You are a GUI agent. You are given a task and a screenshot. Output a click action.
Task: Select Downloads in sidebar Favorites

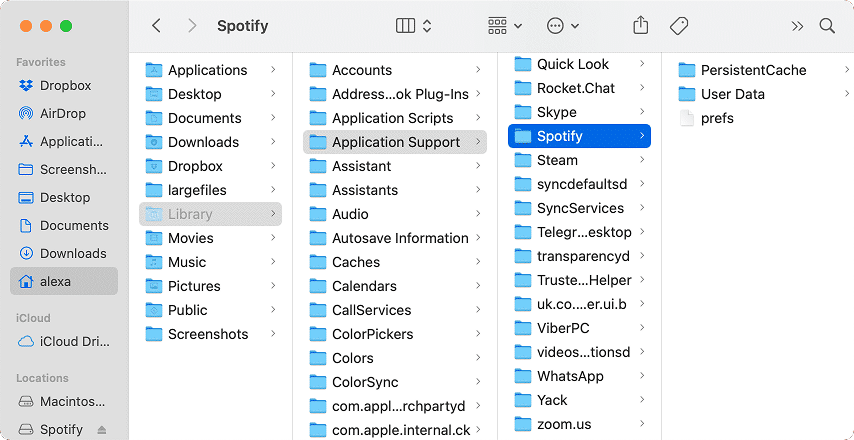pos(64,253)
